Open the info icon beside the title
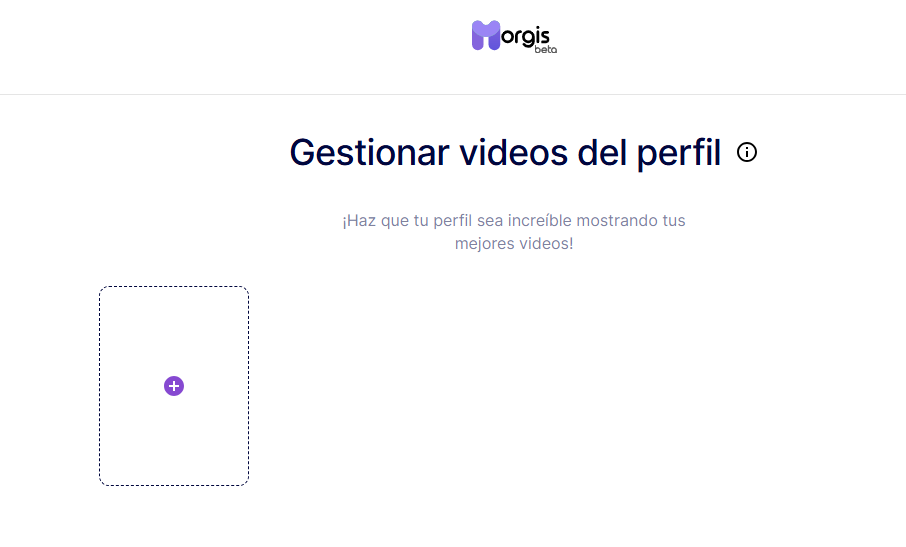Viewport: 906px width, 547px height. [x=747, y=152]
